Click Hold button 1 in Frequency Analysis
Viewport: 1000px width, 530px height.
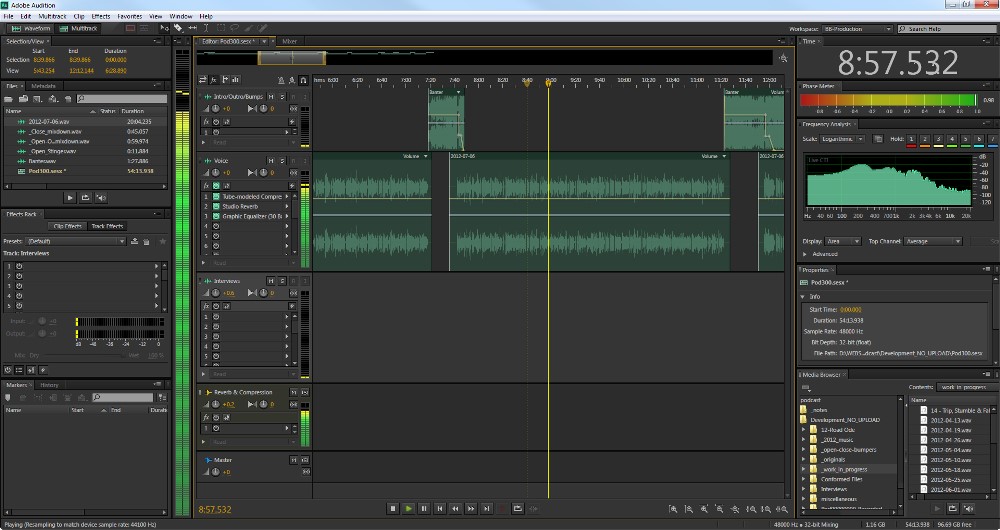point(911,139)
